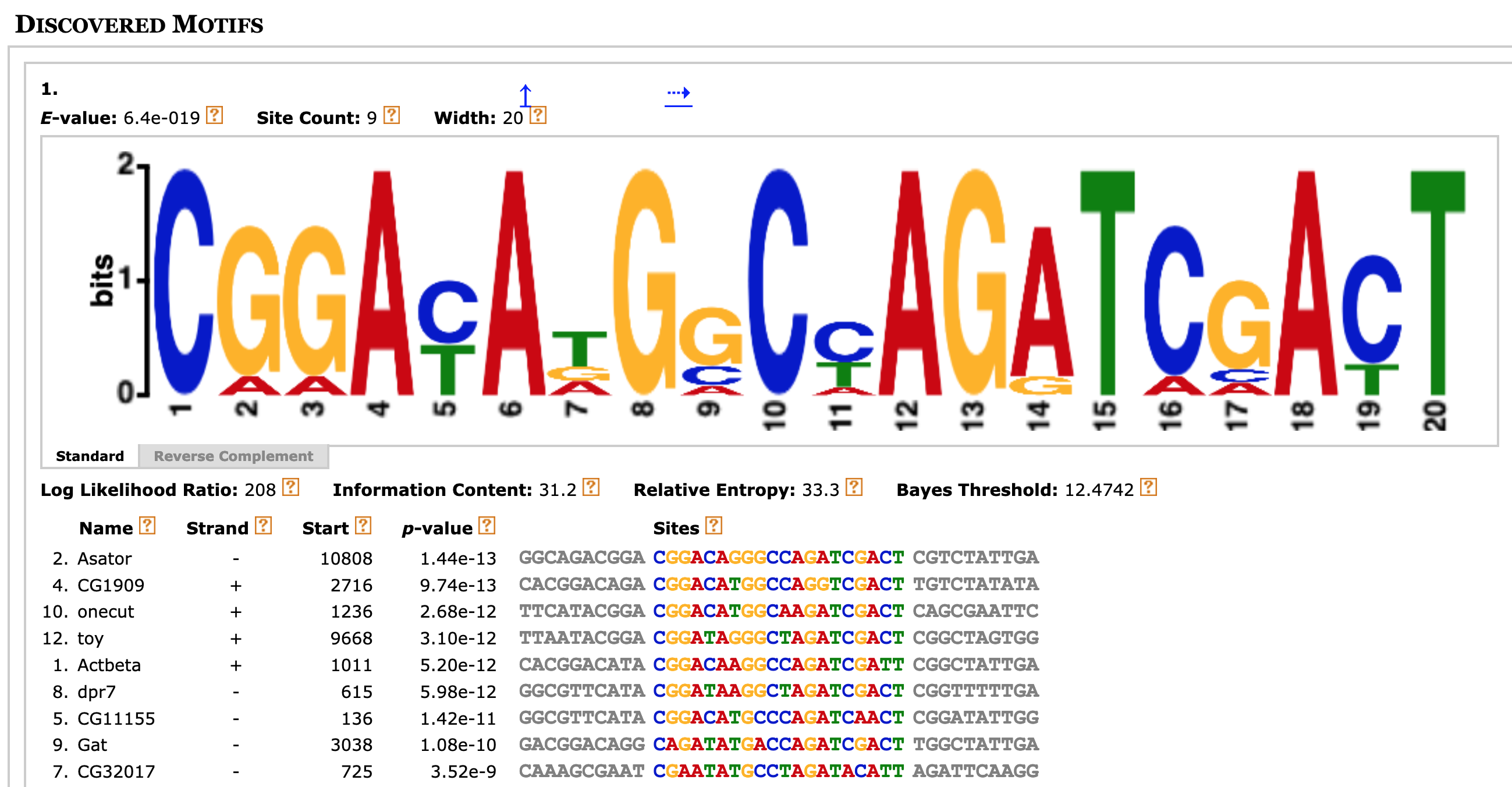Viewport: 1512px width, 787px height.
Task: Select the Standard logo tab
Action: pos(90,456)
